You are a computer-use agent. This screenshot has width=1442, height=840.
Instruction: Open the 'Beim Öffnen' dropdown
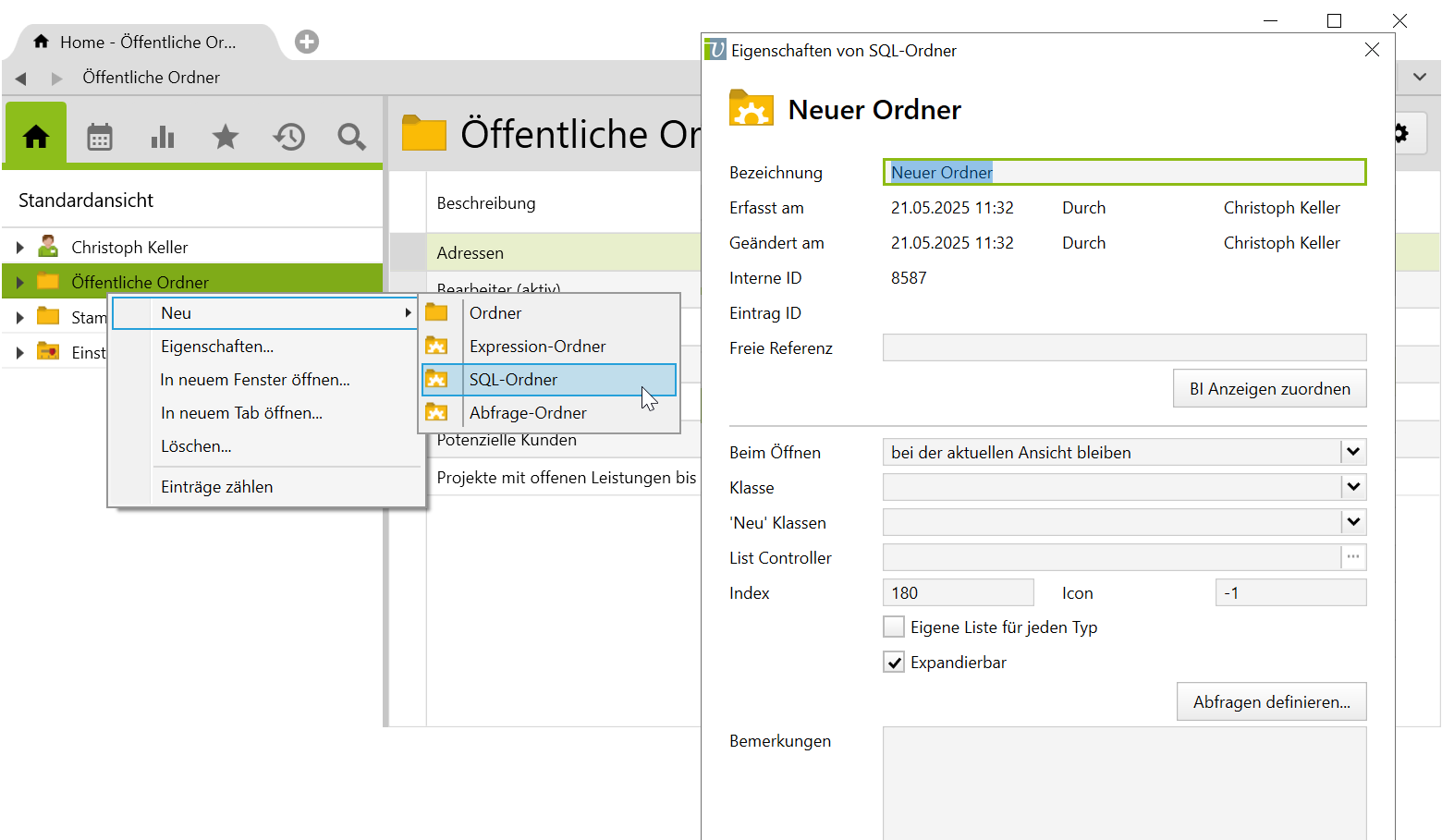pyautogui.click(x=1353, y=452)
